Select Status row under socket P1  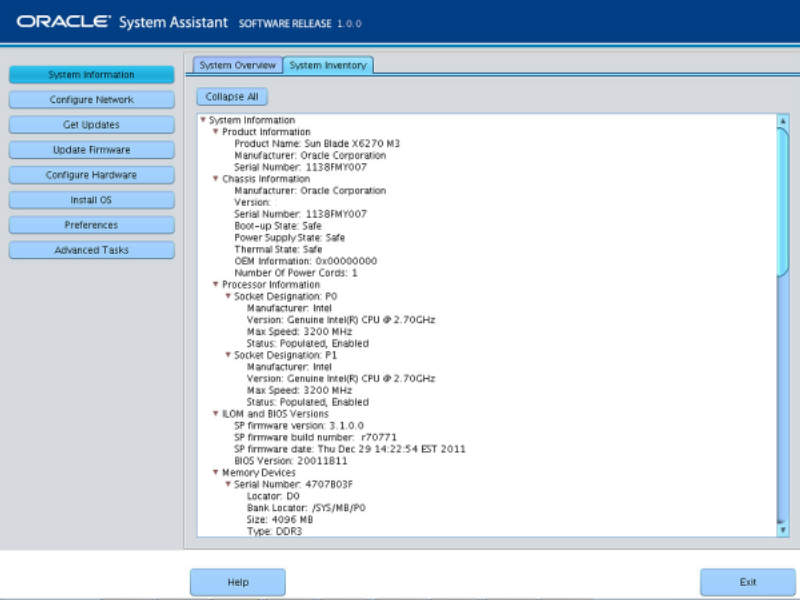point(308,402)
